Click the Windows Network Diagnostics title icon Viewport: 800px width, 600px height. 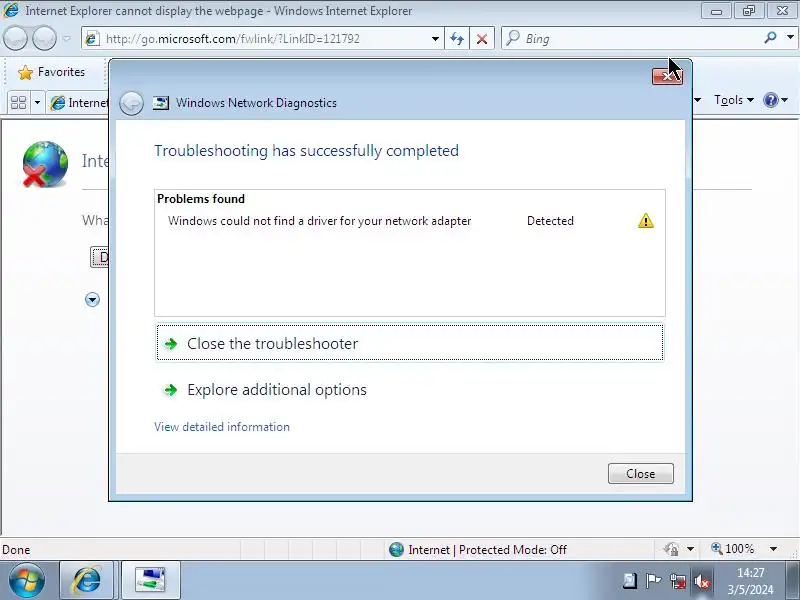click(161, 103)
